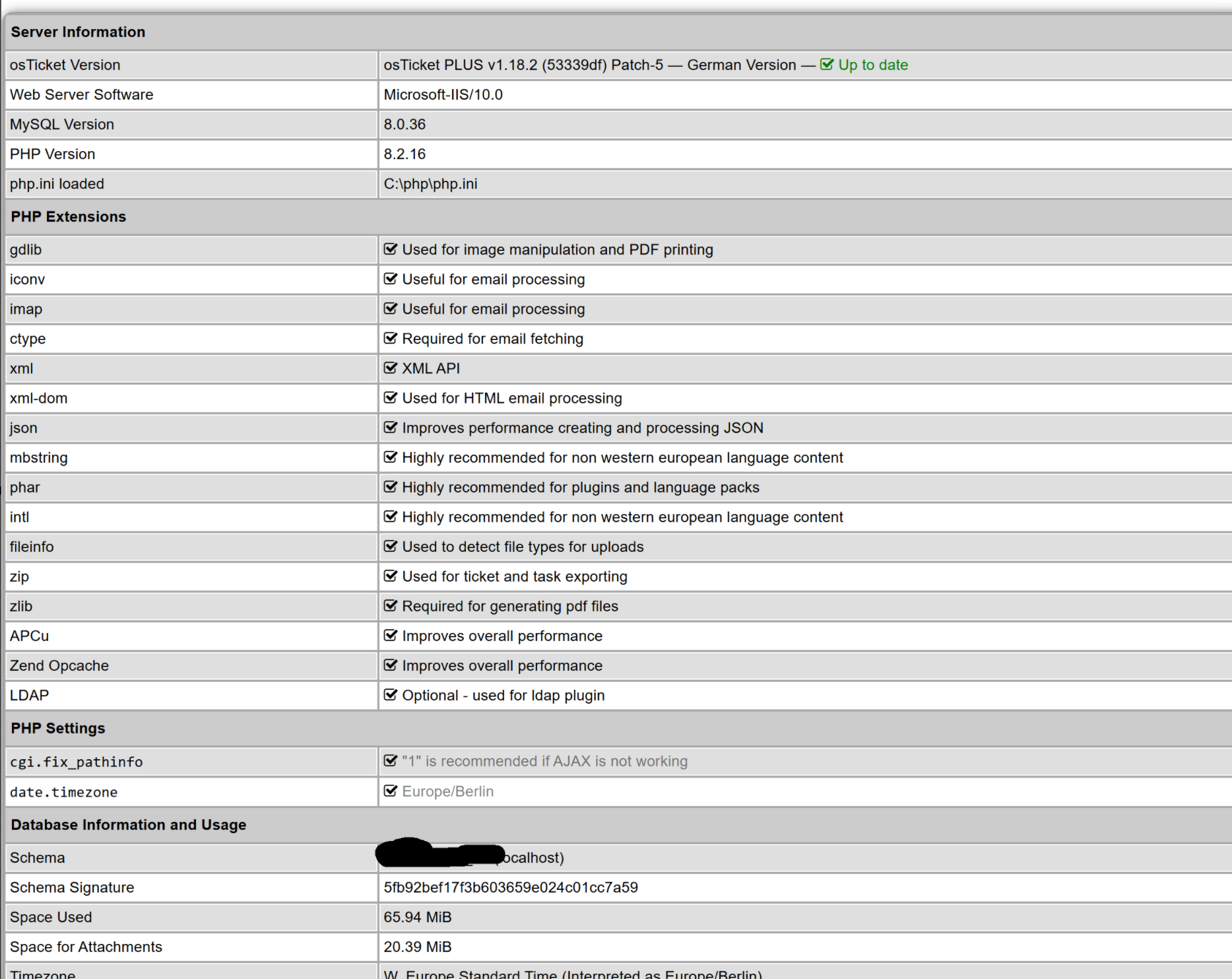Click the check icon beside iconv description

(391, 279)
